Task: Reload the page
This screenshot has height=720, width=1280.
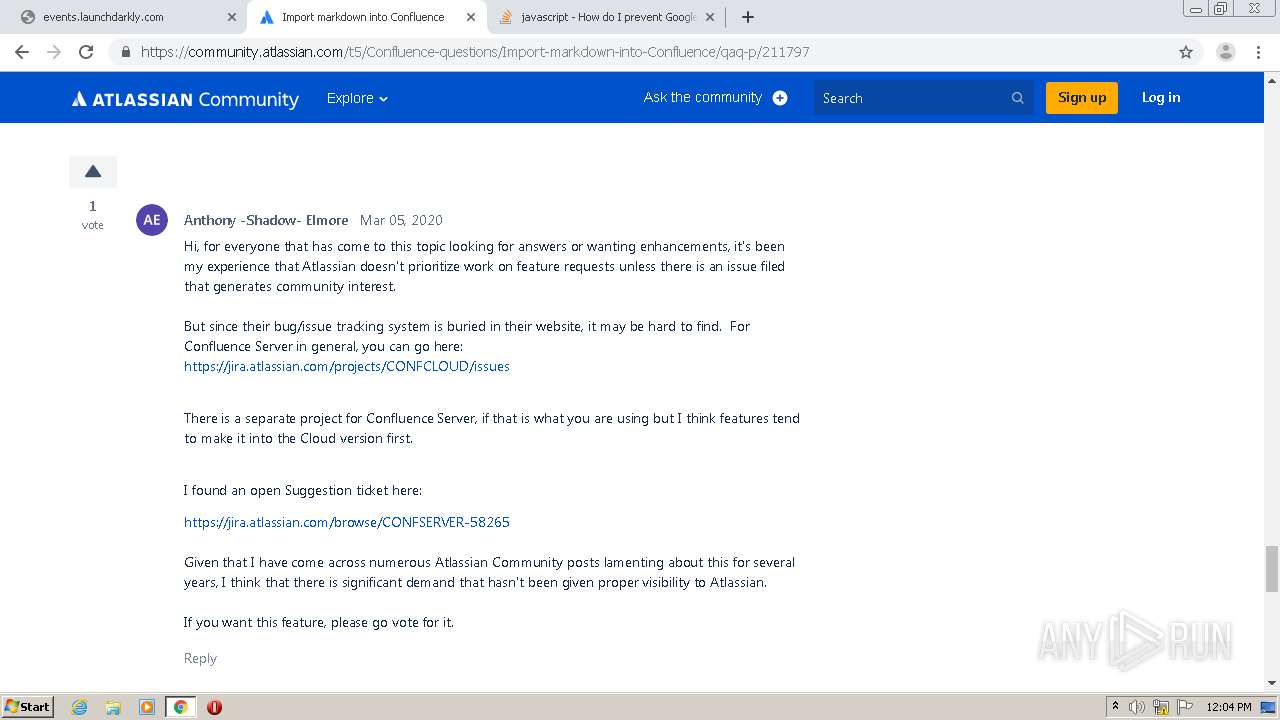Action: 86,52
